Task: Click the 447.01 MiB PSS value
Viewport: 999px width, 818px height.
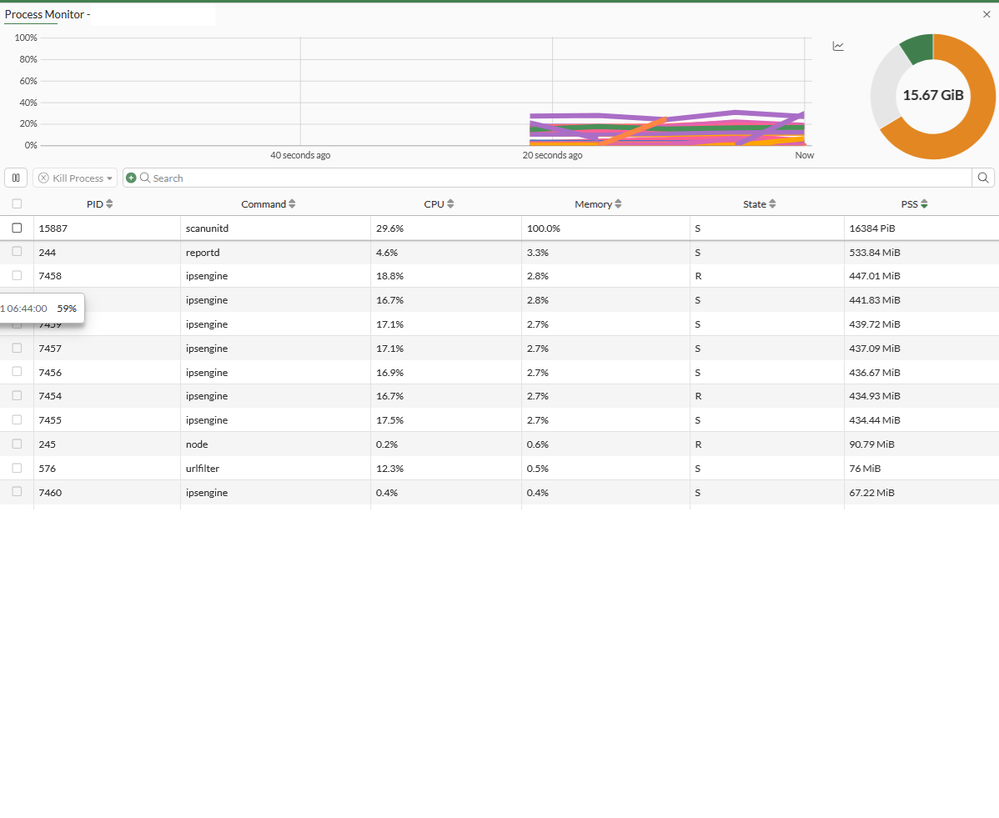Action: pyautogui.click(x=874, y=276)
